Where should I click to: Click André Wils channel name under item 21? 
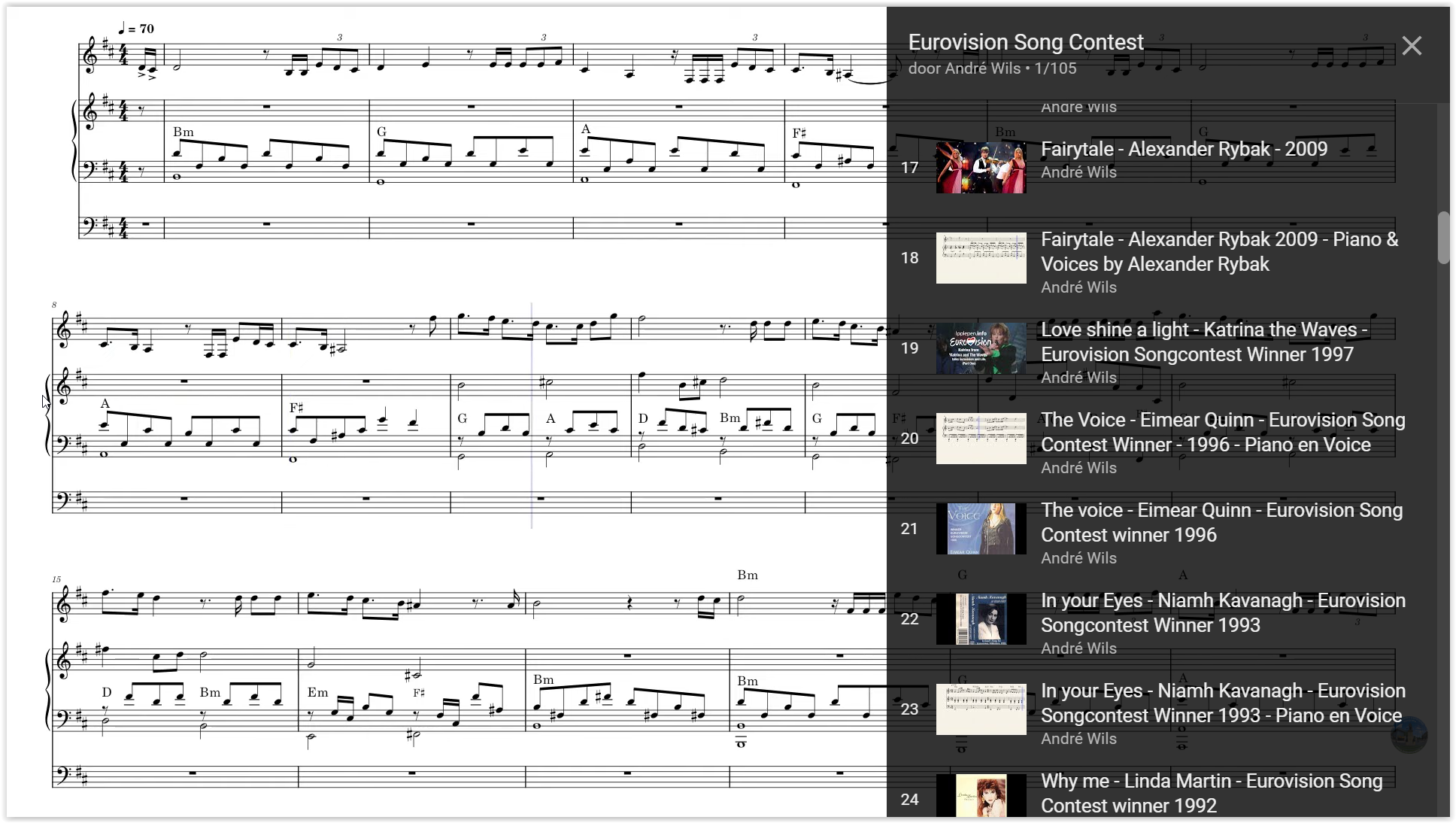click(x=1078, y=558)
